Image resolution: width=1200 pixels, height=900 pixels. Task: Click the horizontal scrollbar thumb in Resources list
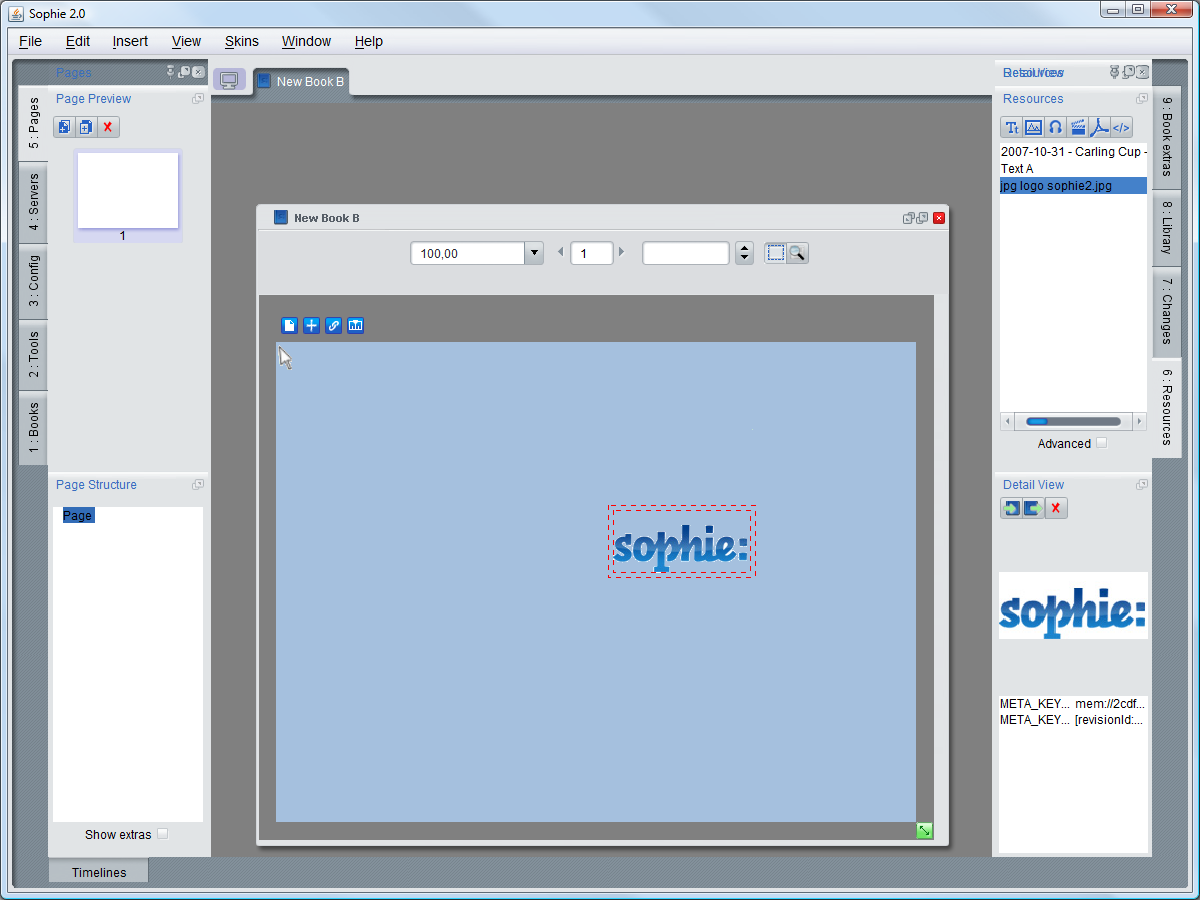click(x=1037, y=421)
